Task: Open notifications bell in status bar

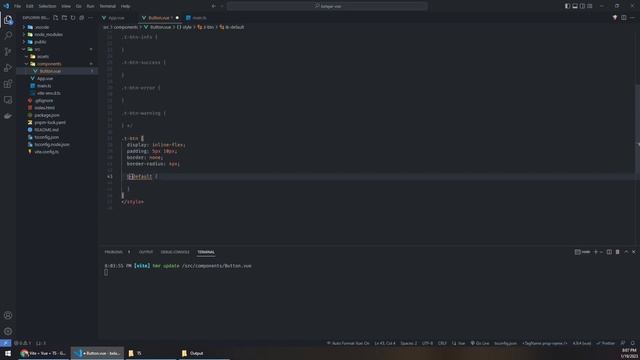Action: 633,343
